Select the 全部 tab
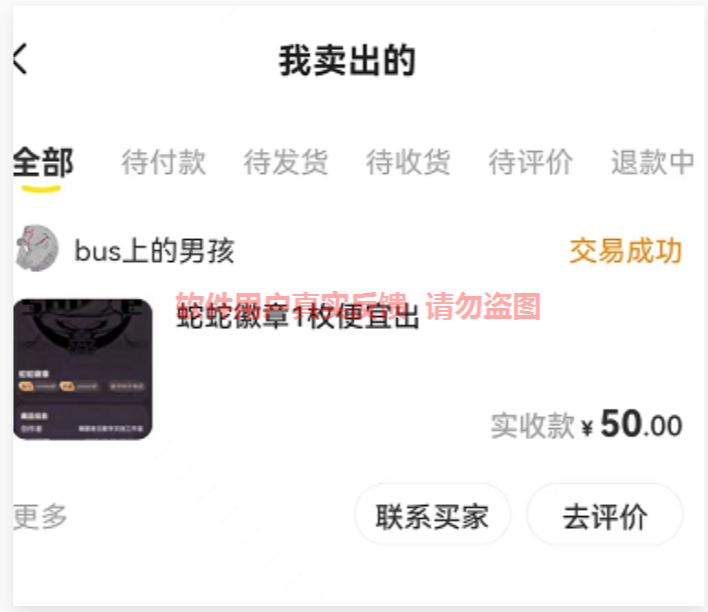The width and height of the screenshot is (708, 612). coord(43,162)
